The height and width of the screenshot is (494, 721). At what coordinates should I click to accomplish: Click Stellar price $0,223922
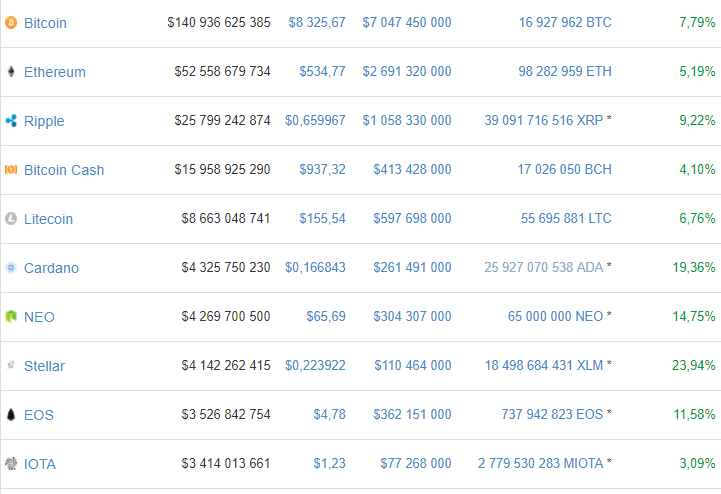click(x=315, y=366)
